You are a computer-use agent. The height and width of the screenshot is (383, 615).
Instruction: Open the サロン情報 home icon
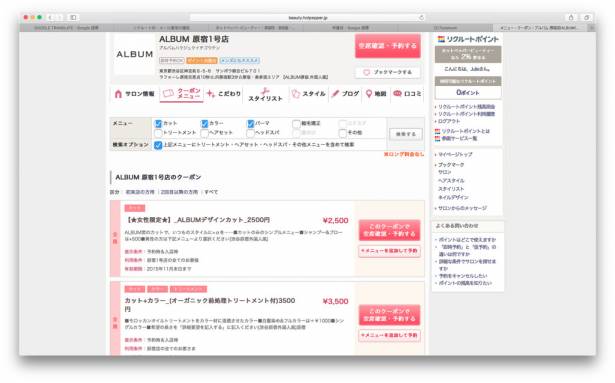pyautogui.click(x=118, y=94)
